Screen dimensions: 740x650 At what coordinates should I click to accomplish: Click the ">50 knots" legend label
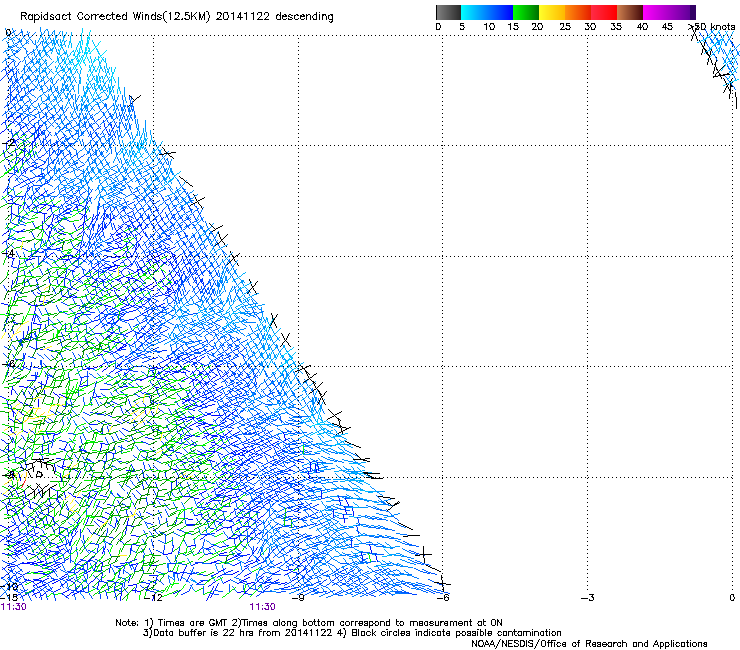coord(712,27)
